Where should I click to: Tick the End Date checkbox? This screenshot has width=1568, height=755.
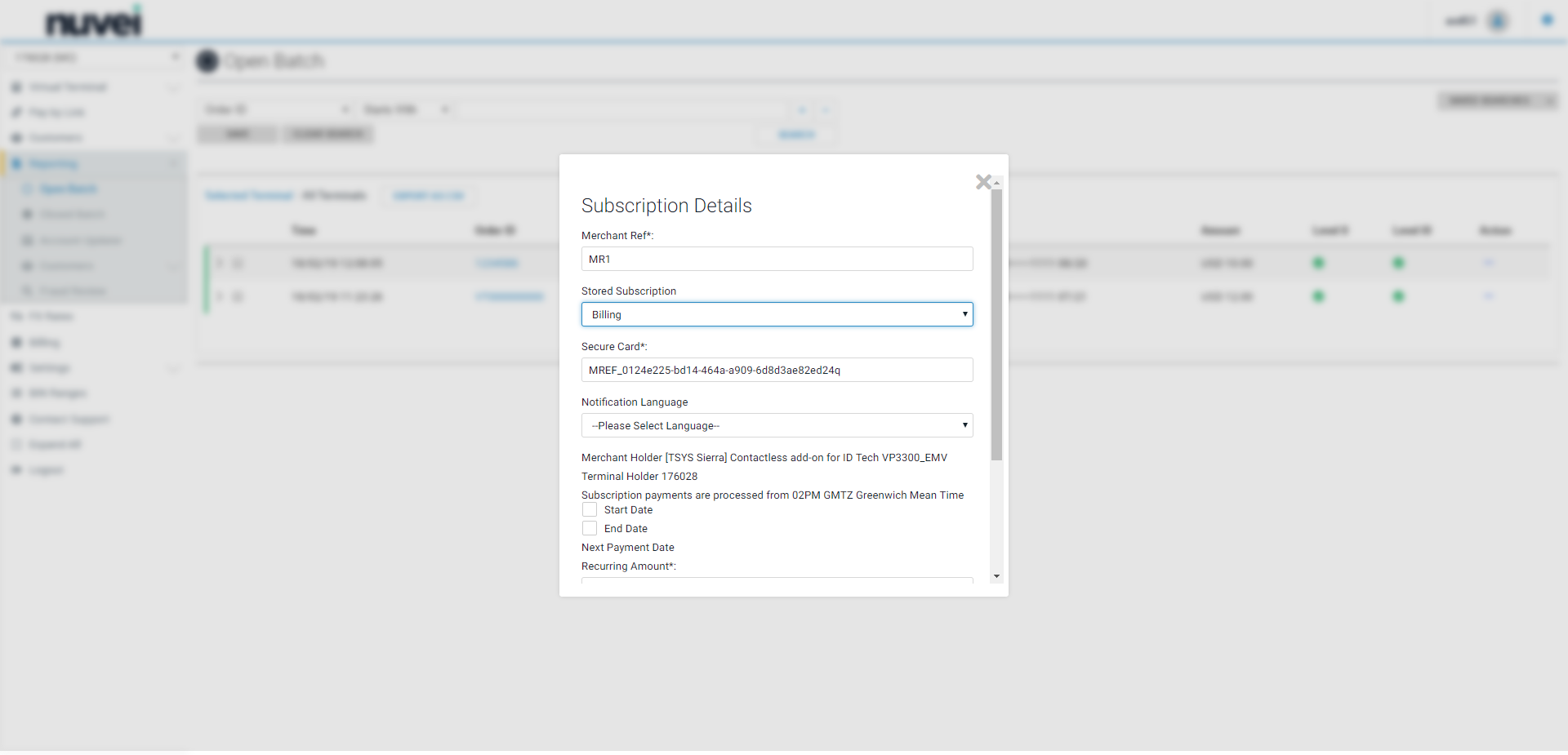pos(590,528)
